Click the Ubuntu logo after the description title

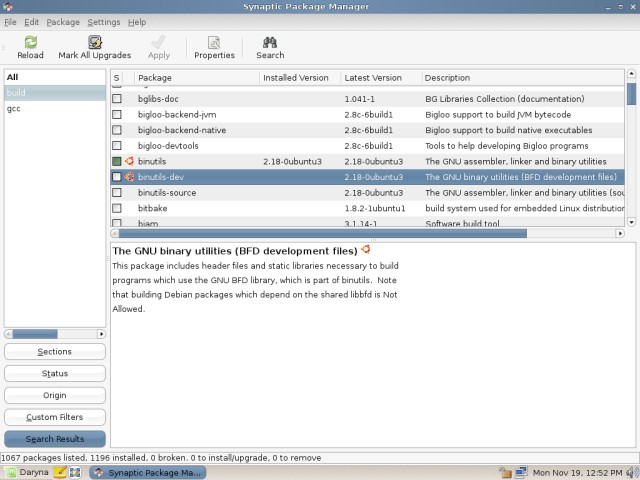pyautogui.click(x=365, y=249)
